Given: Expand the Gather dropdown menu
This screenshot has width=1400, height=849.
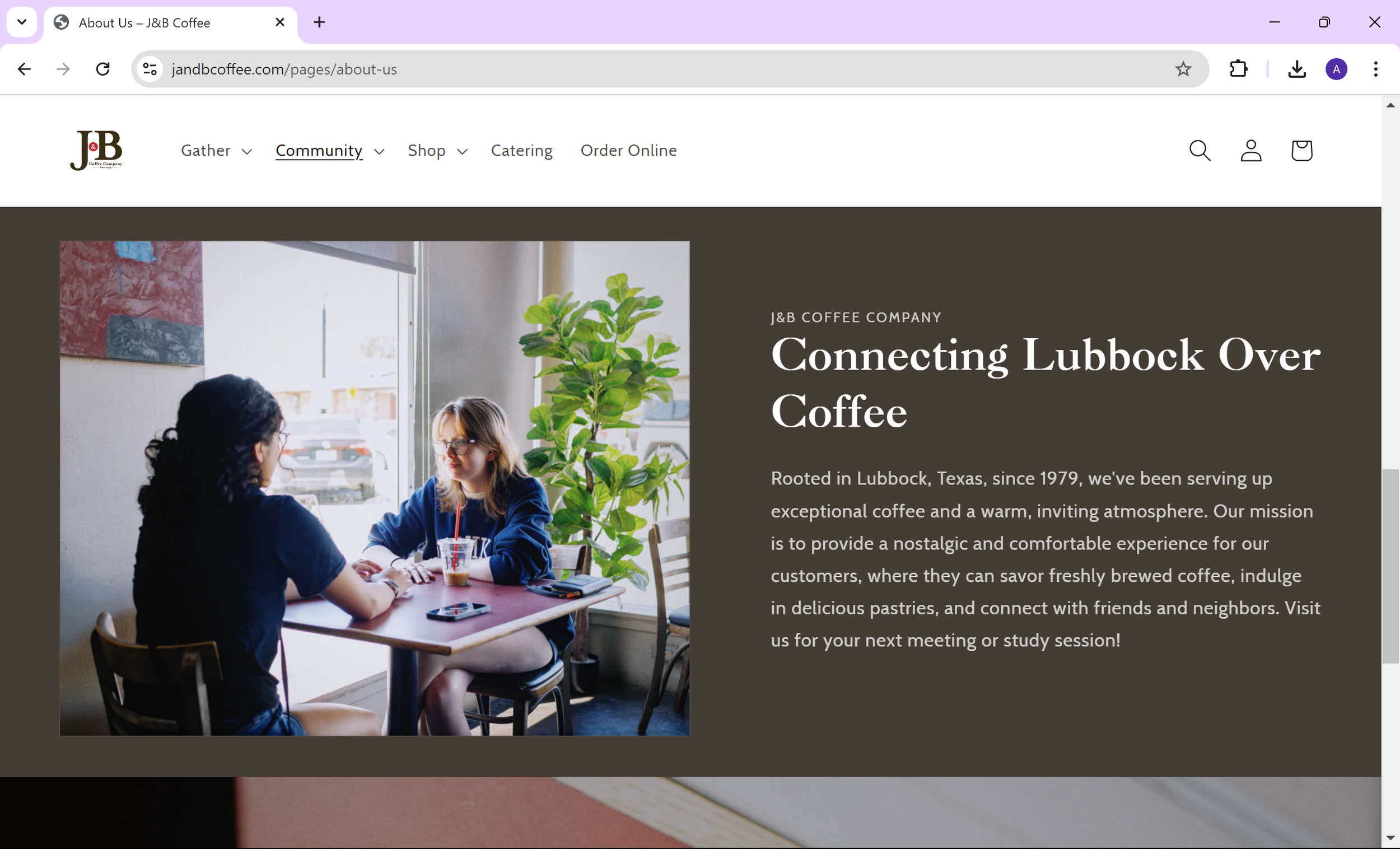Looking at the screenshot, I should [x=217, y=151].
